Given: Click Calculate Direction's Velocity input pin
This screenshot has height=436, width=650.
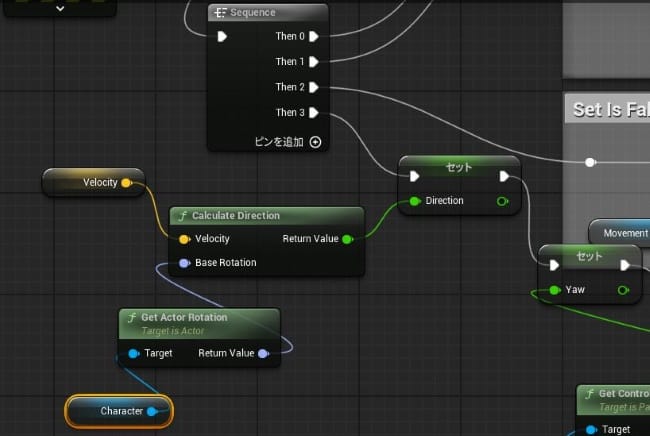Looking at the screenshot, I should pyautogui.click(x=184, y=239).
